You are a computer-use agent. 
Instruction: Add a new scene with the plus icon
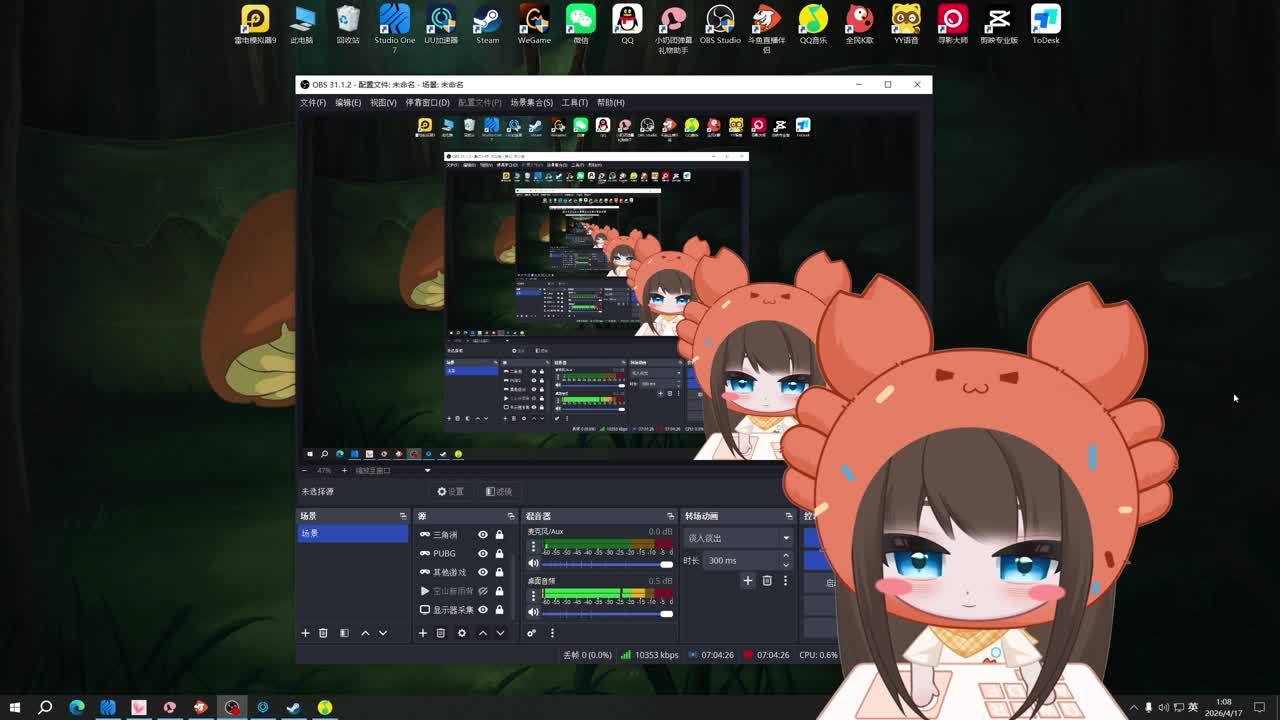305,633
